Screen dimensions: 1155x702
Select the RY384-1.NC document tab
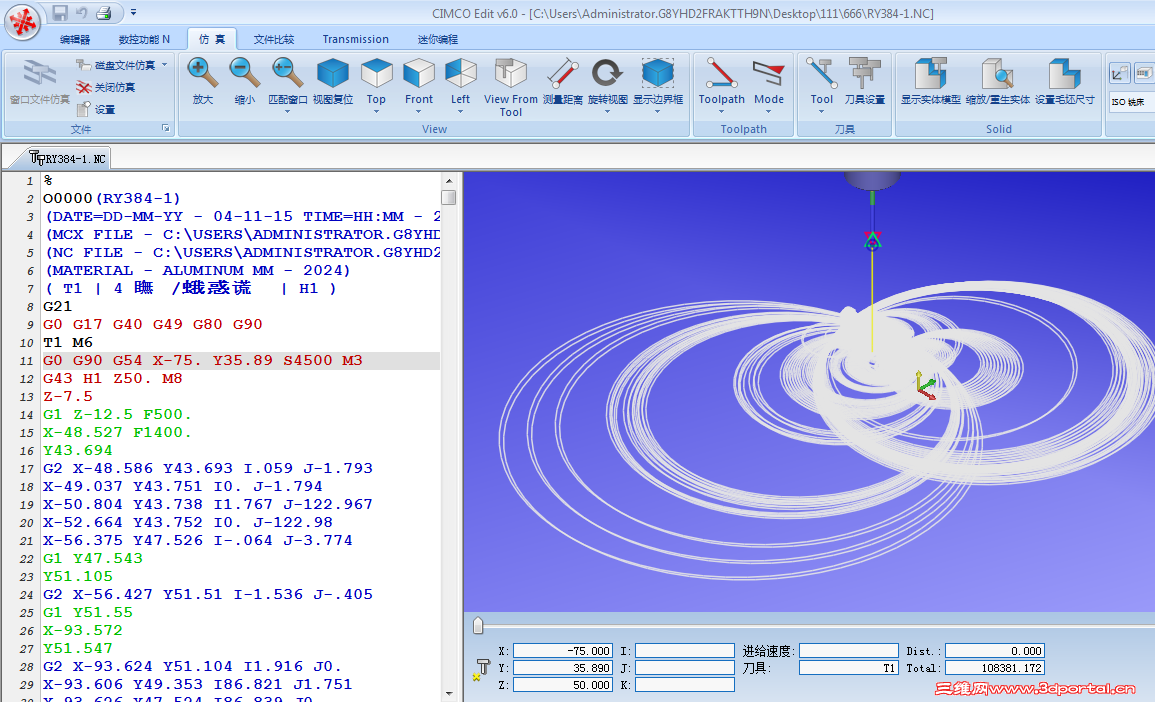68,158
